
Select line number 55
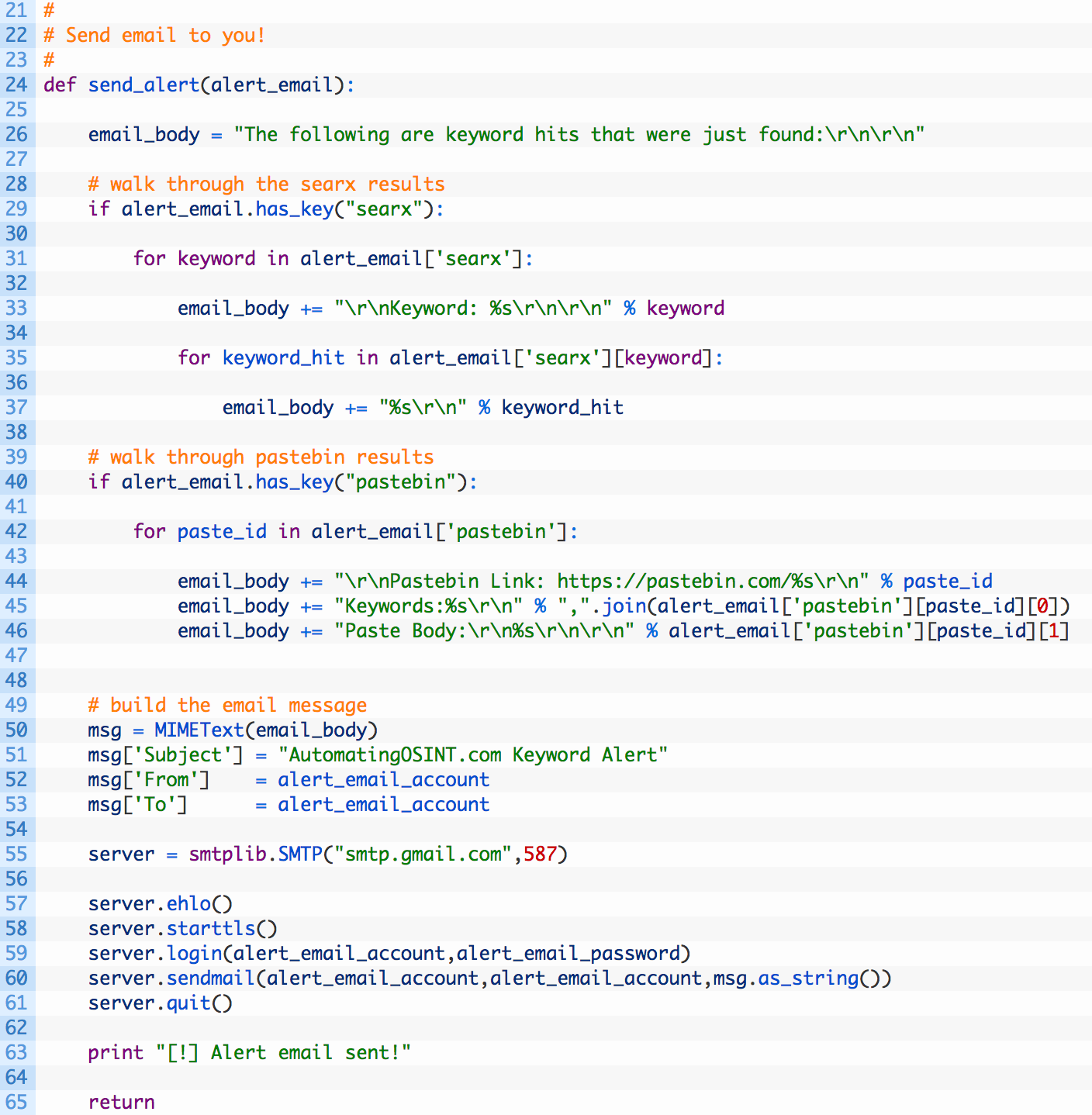[x=16, y=854]
